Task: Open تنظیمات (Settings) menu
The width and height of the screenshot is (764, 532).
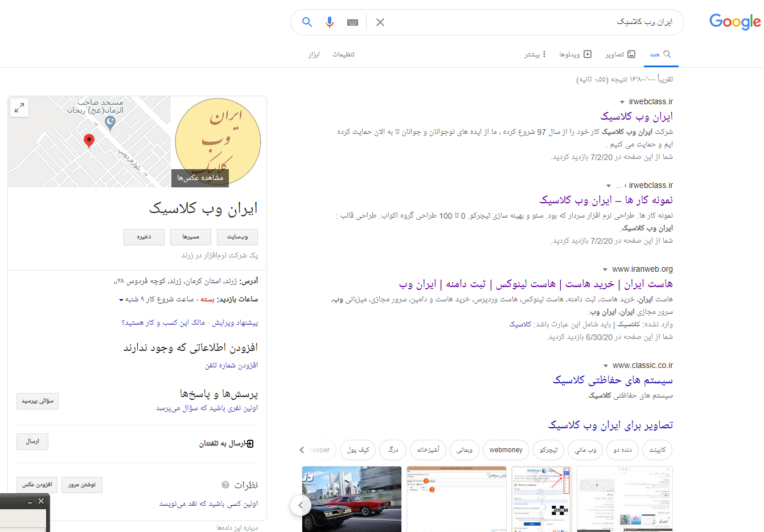Action: (x=344, y=54)
